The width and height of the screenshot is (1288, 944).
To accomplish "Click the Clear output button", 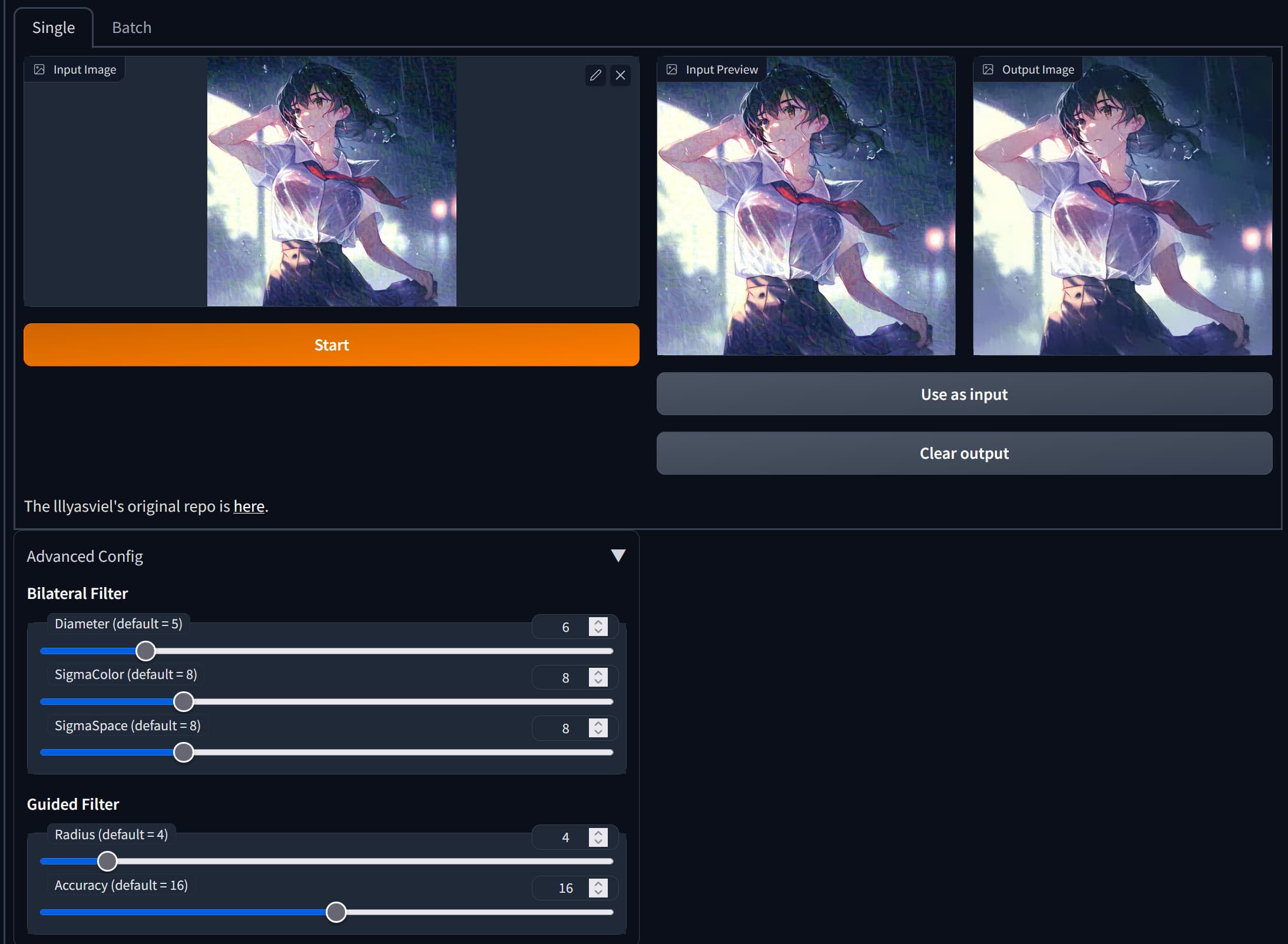I will [964, 453].
